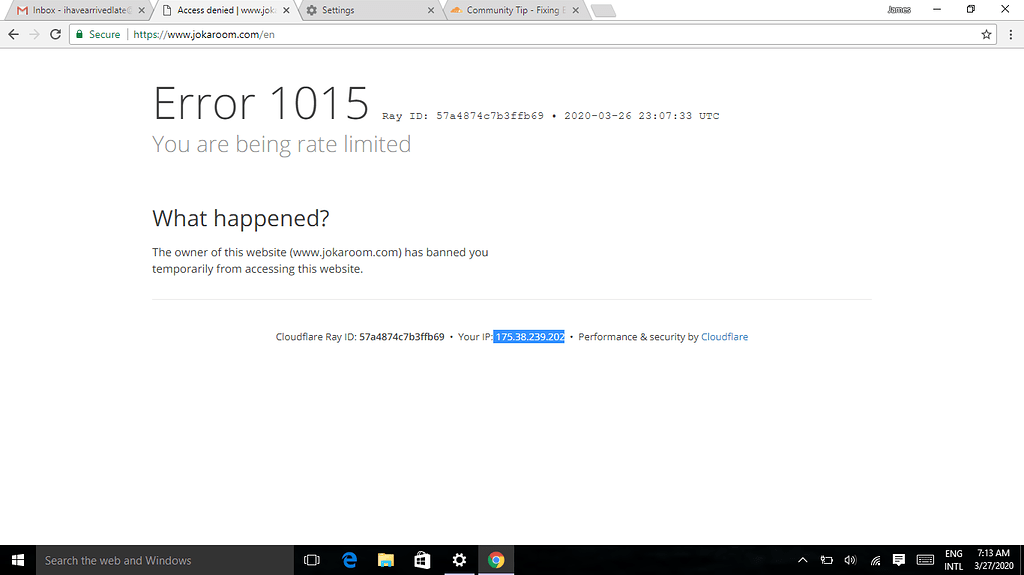Click the battery power tray icon
This screenshot has height=575, width=1024.
click(x=826, y=560)
